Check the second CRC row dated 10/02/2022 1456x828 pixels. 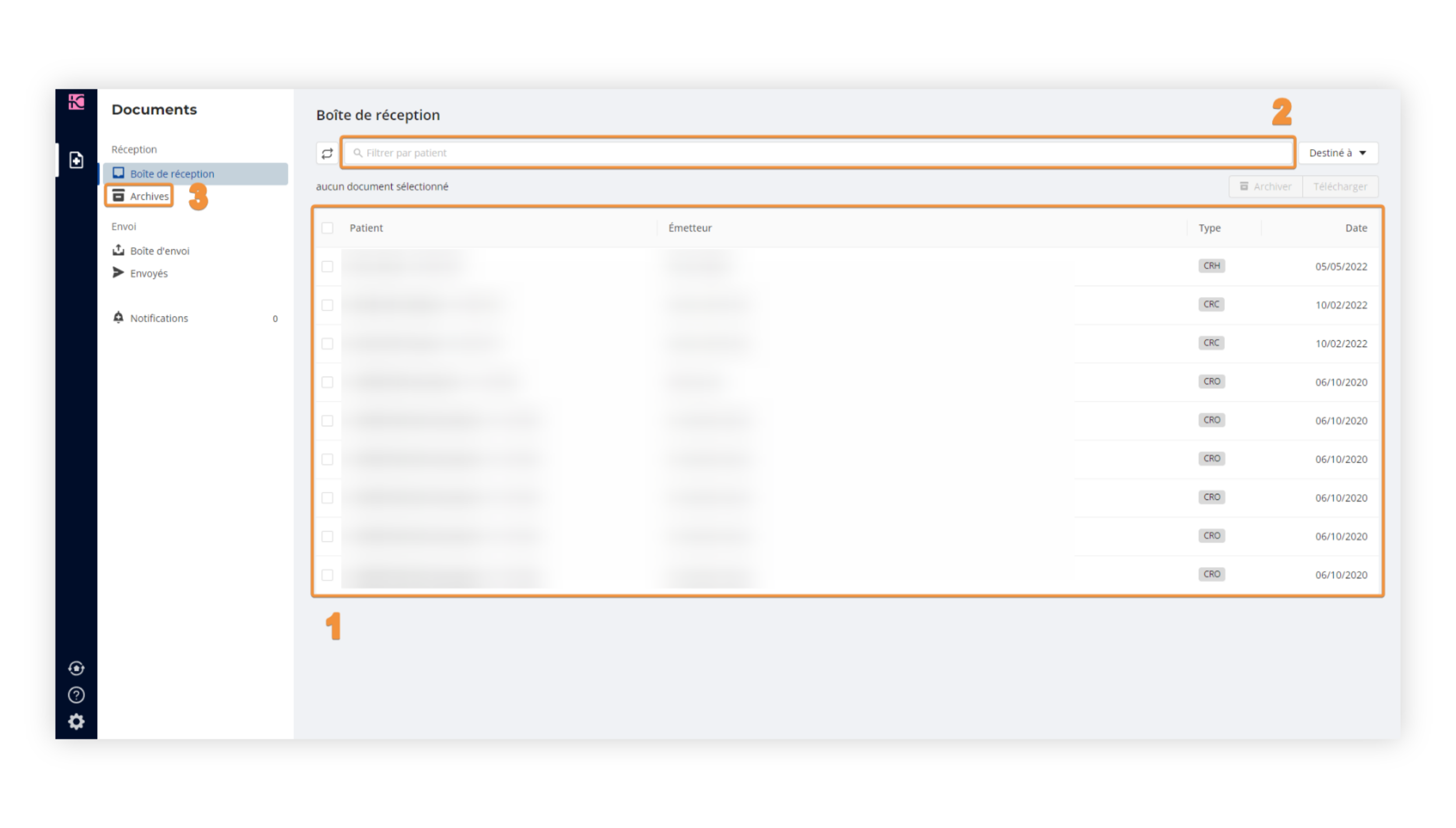click(x=328, y=344)
